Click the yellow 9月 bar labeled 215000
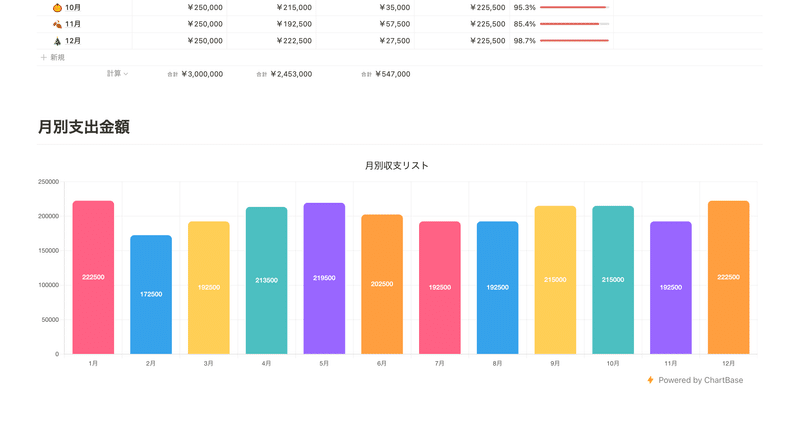The height and width of the screenshot is (421, 800). tap(556, 280)
